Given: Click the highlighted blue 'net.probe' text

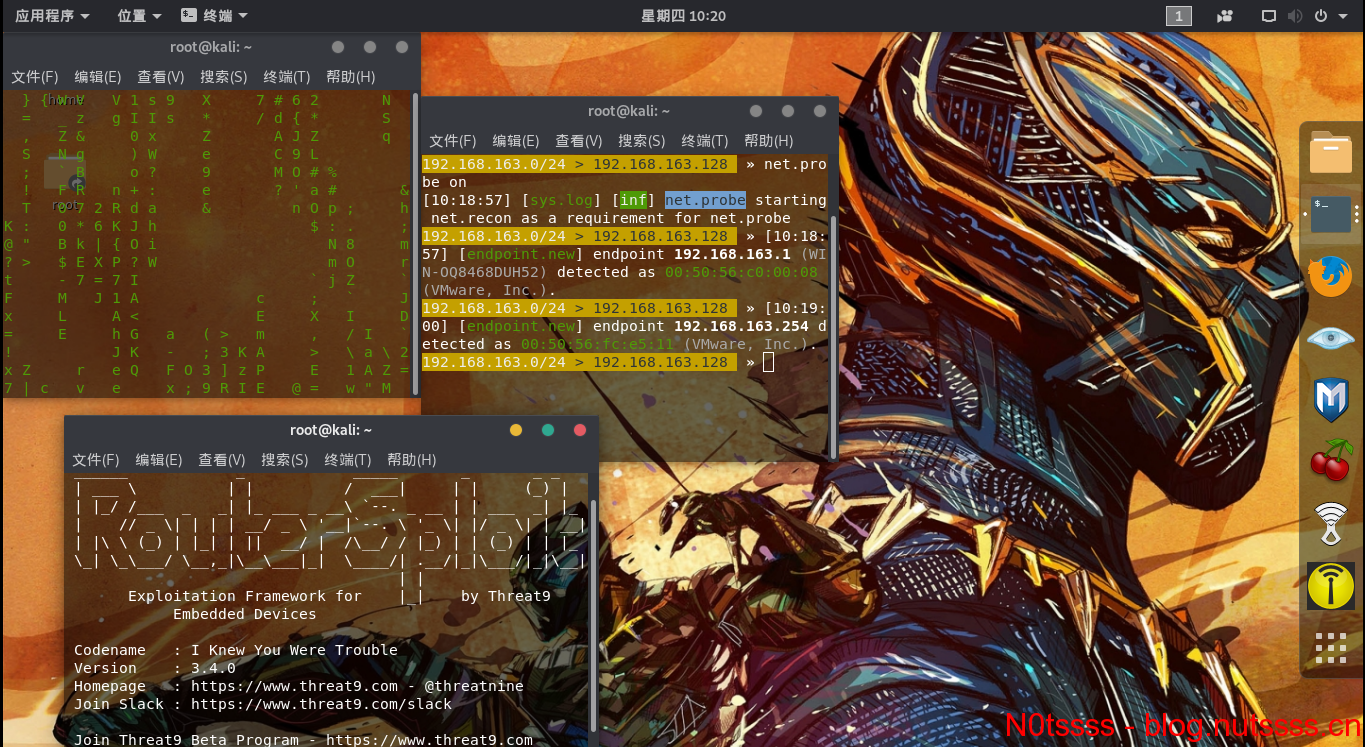Looking at the screenshot, I should (705, 200).
